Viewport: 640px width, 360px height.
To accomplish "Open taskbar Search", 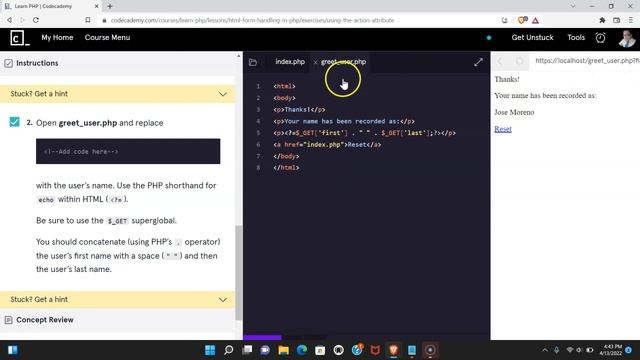I will (229, 350).
